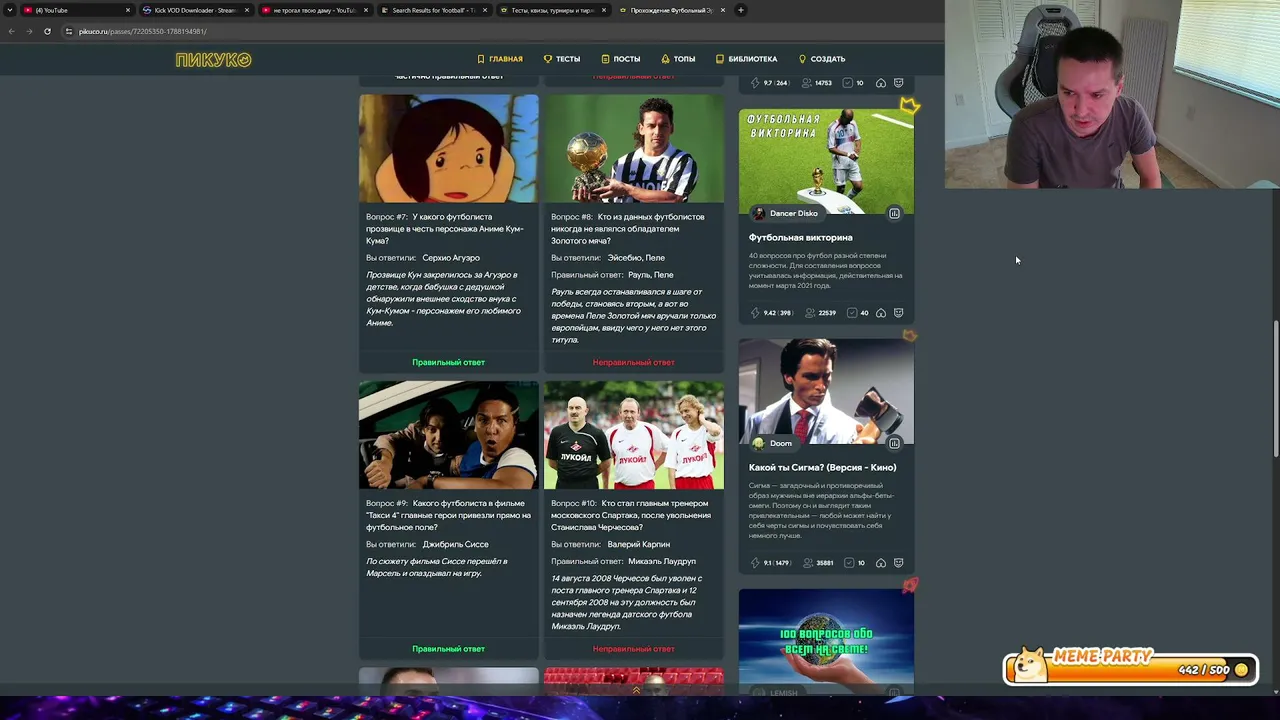Click the mask icon beside 14753 players
This screenshot has width=1280, height=720.
pos(898,83)
